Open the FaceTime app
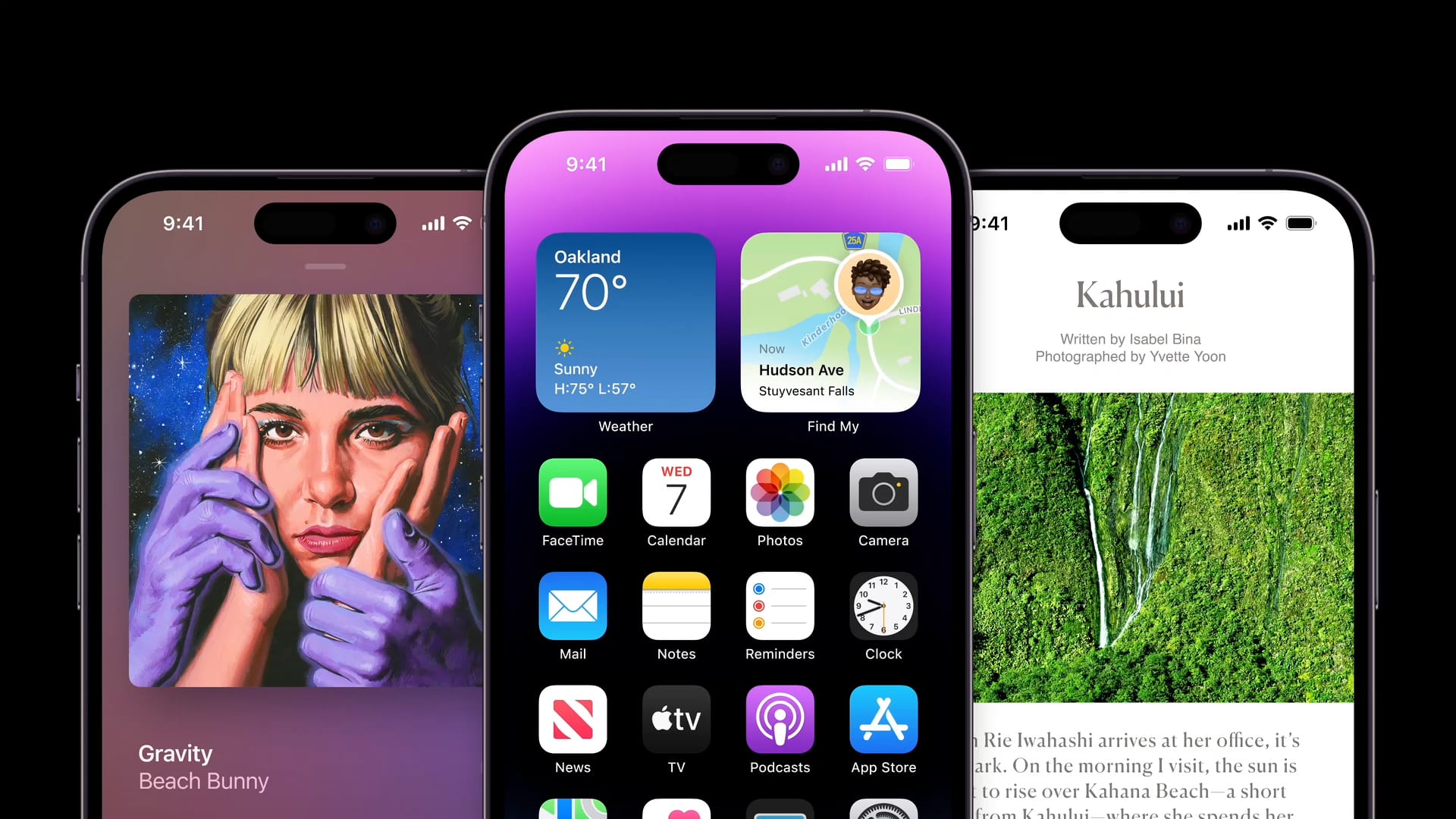 pyautogui.click(x=572, y=493)
